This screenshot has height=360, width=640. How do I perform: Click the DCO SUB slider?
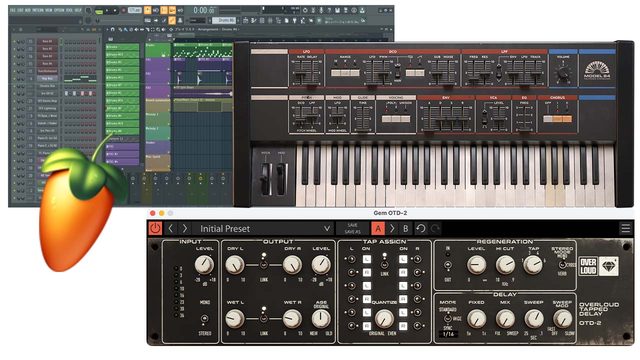coord(437,72)
